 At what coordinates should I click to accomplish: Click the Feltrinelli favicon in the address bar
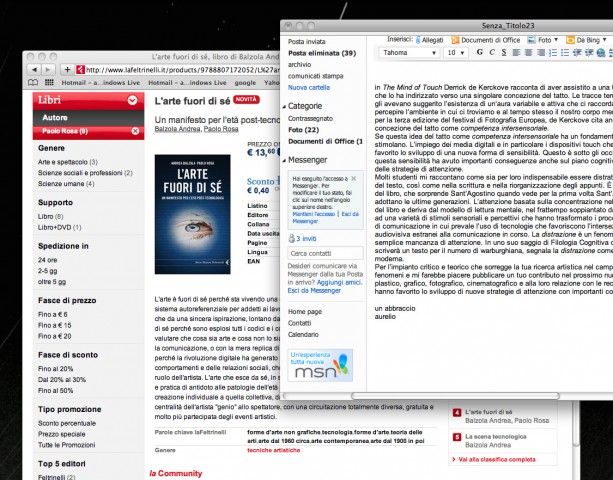(81, 70)
